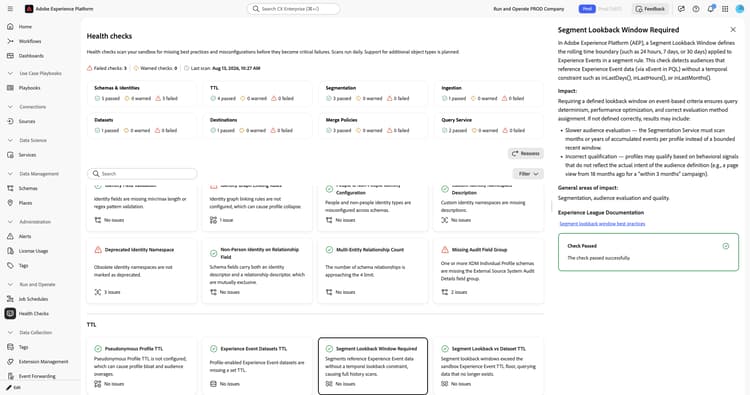Select the Segmentation category card
The height and width of the screenshot is (395, 750).
pos(373,93)
